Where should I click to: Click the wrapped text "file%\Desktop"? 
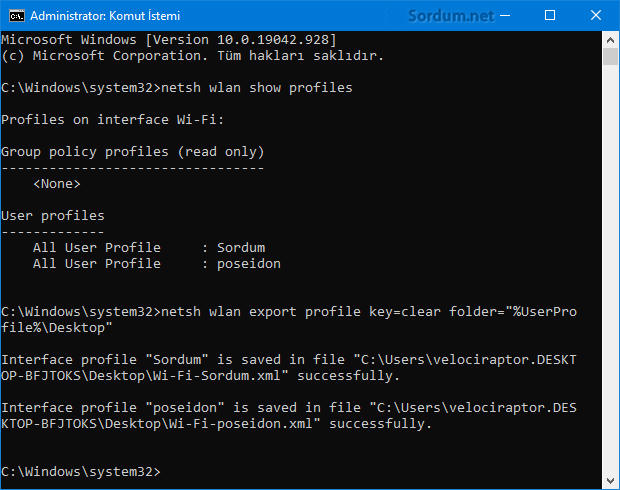[x=57, y=328]
